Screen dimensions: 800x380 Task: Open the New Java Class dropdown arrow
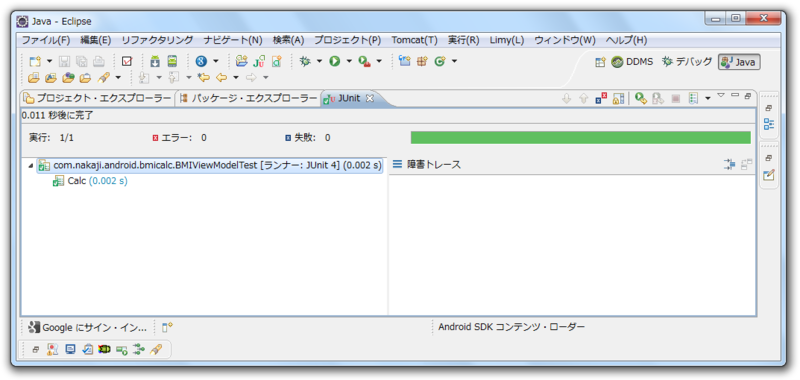point(454,61)
